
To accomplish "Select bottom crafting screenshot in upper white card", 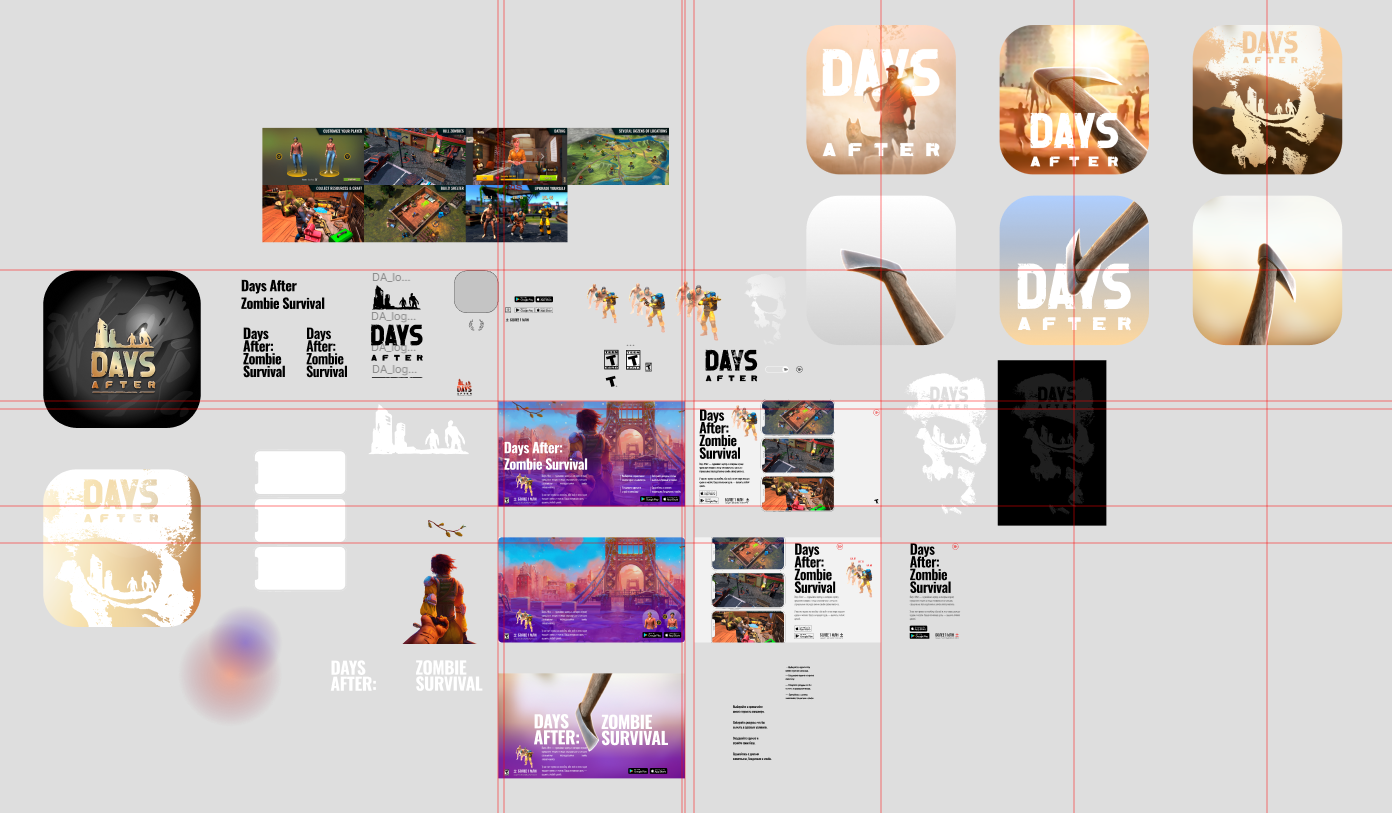I will pos(798,493).
